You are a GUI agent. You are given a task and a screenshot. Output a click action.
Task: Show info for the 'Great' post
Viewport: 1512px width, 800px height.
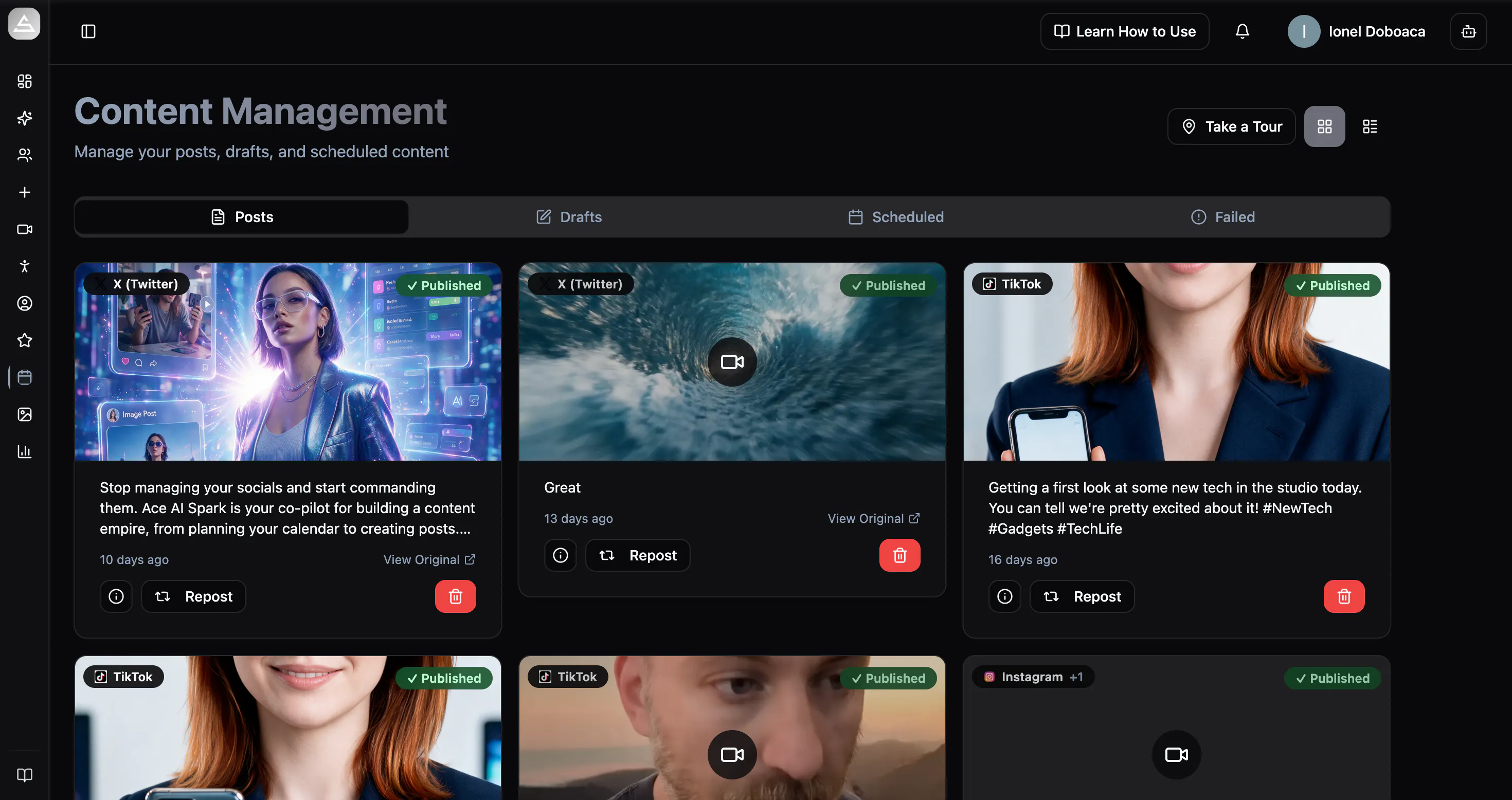pyautogui.click(x=561, y=555)
